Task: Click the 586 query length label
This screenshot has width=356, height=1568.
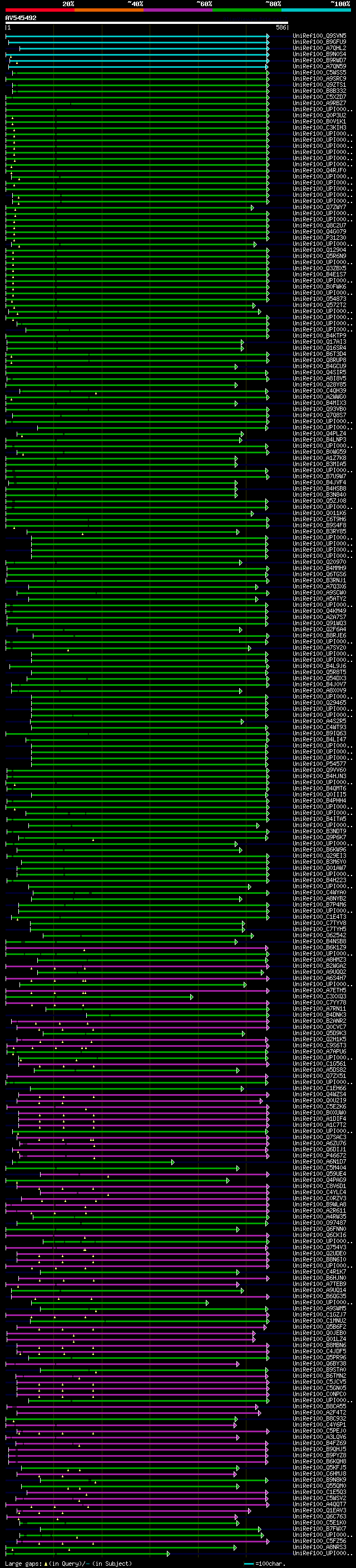Action: (x=280, y=27)
